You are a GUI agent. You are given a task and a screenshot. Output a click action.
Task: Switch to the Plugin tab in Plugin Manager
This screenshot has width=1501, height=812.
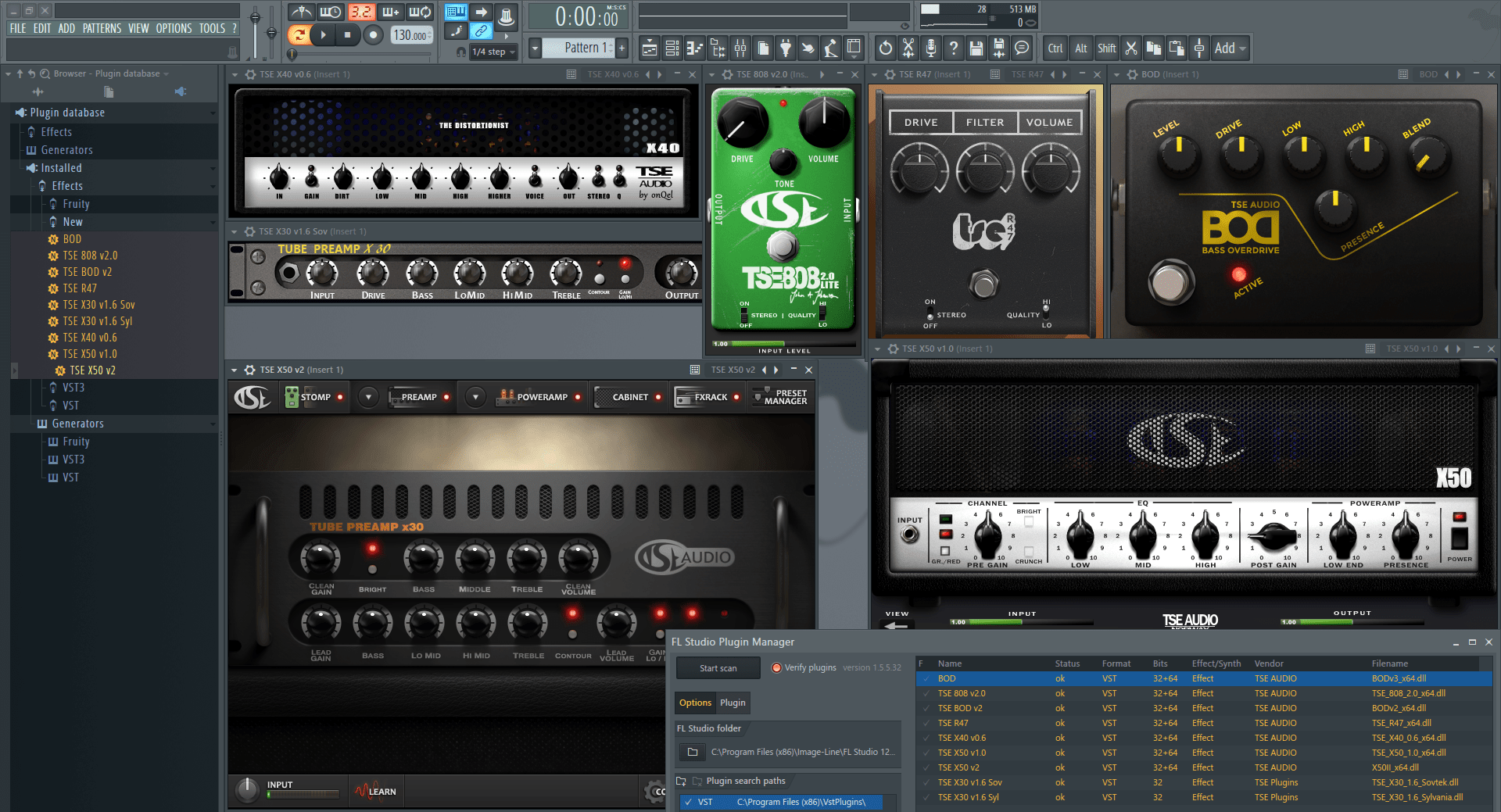click(733, 703)
